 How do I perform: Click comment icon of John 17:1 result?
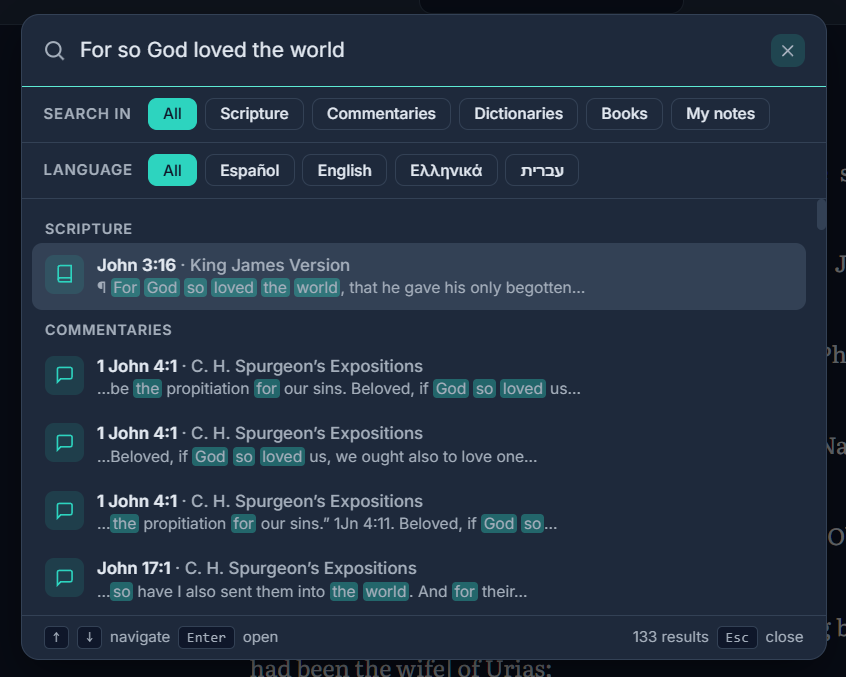pos(64,578)
